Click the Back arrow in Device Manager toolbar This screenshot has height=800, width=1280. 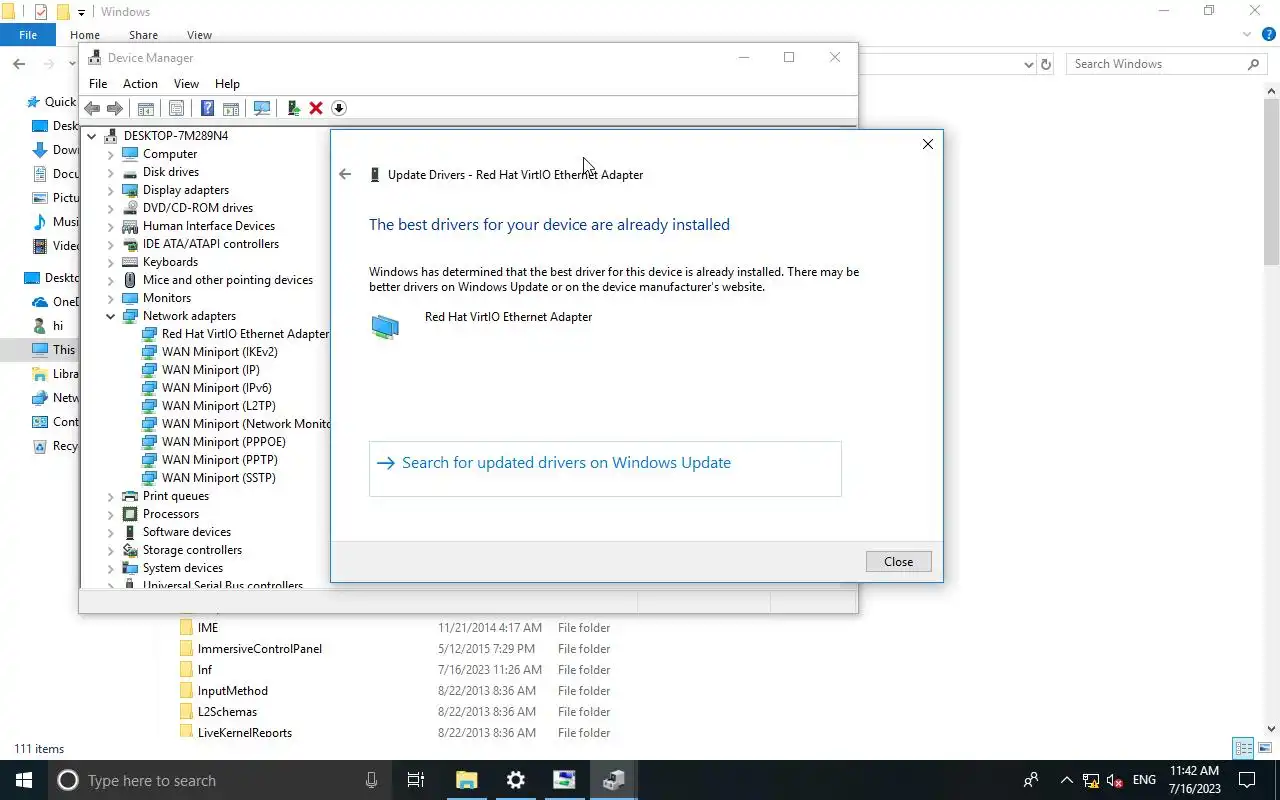pos(92,108)
